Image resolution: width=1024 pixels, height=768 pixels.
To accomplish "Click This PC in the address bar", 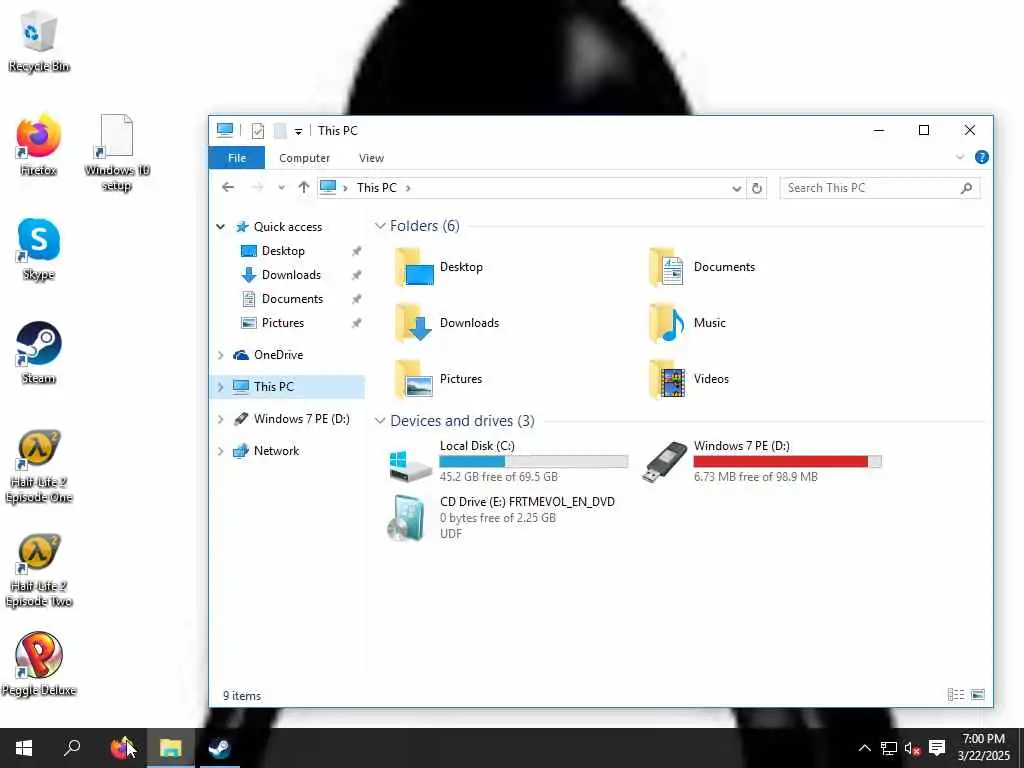I will [377, 187].
